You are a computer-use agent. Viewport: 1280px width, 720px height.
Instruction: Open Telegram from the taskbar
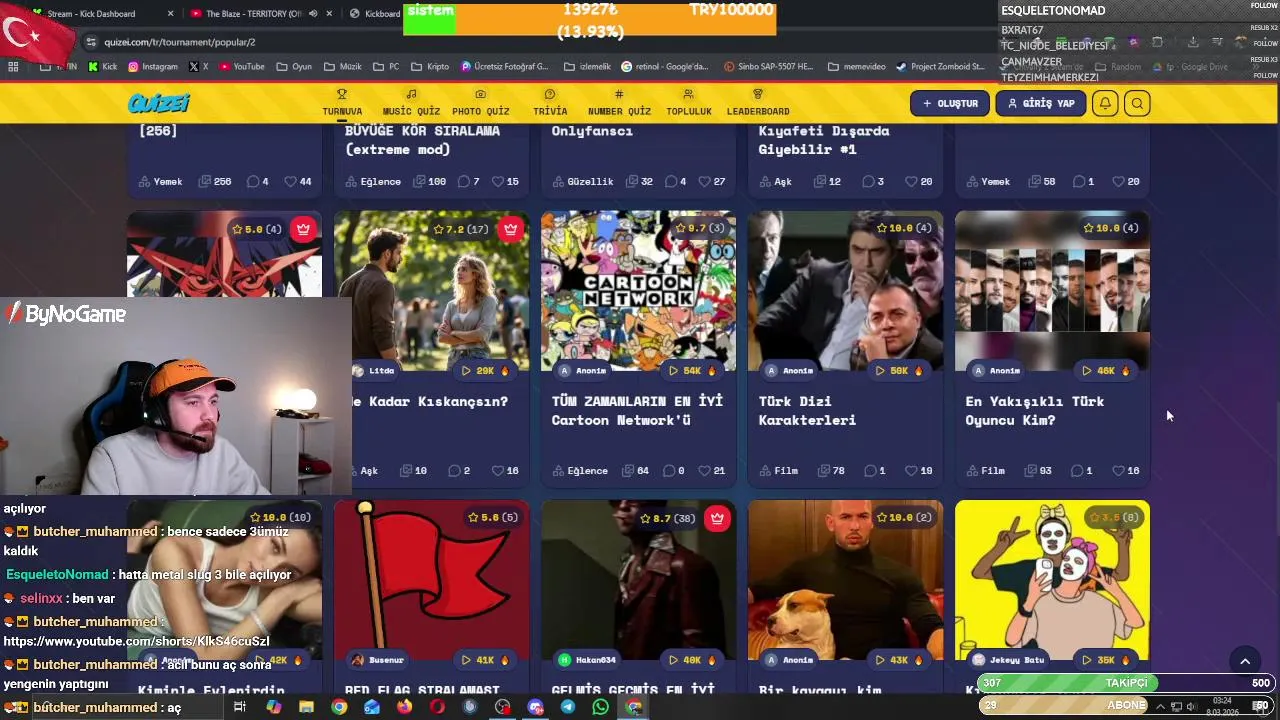(x=568, y=707)
